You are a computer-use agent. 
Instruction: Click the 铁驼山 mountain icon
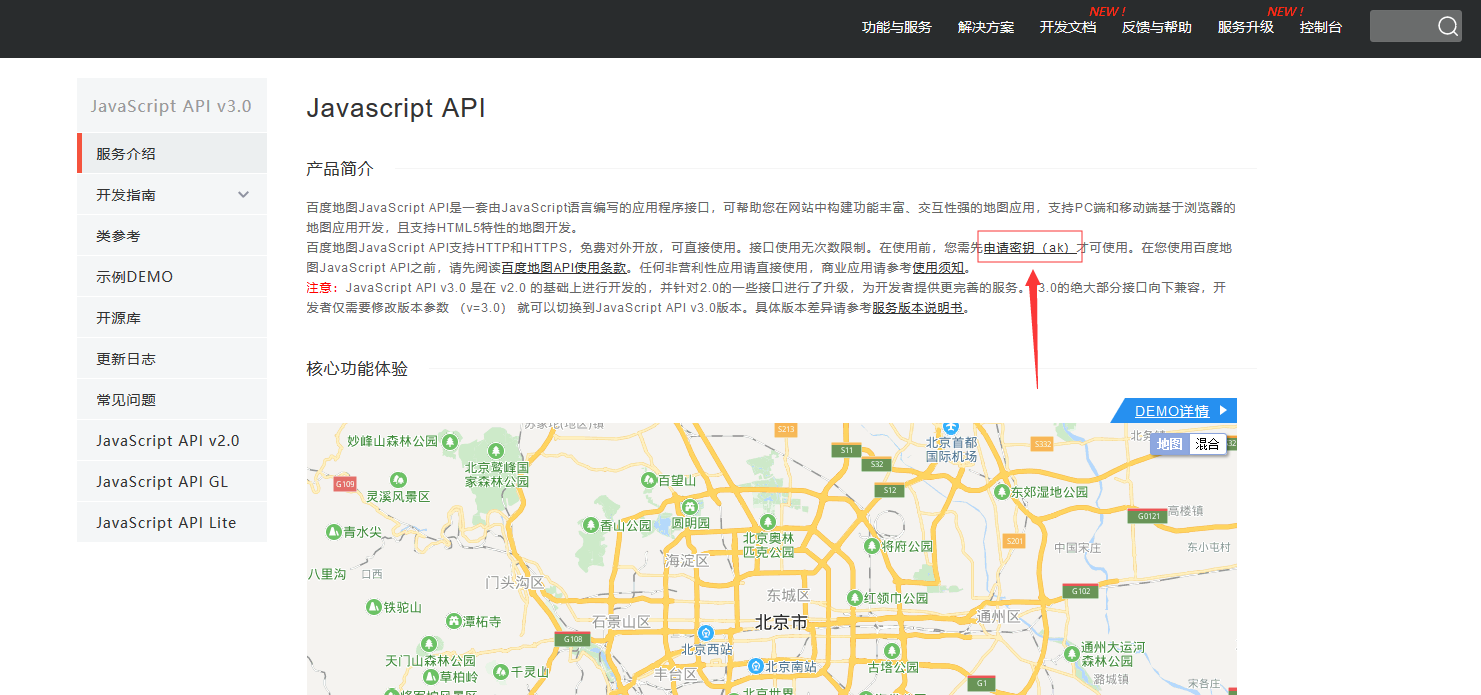click(x=374, y=607)
